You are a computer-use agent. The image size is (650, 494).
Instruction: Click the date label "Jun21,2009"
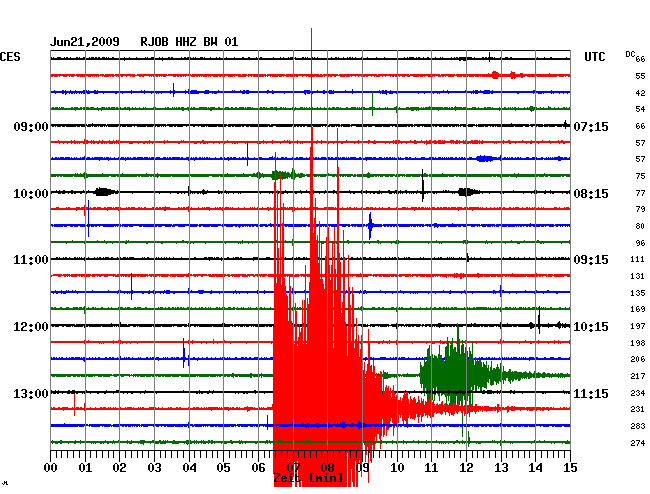click(85, 42)
